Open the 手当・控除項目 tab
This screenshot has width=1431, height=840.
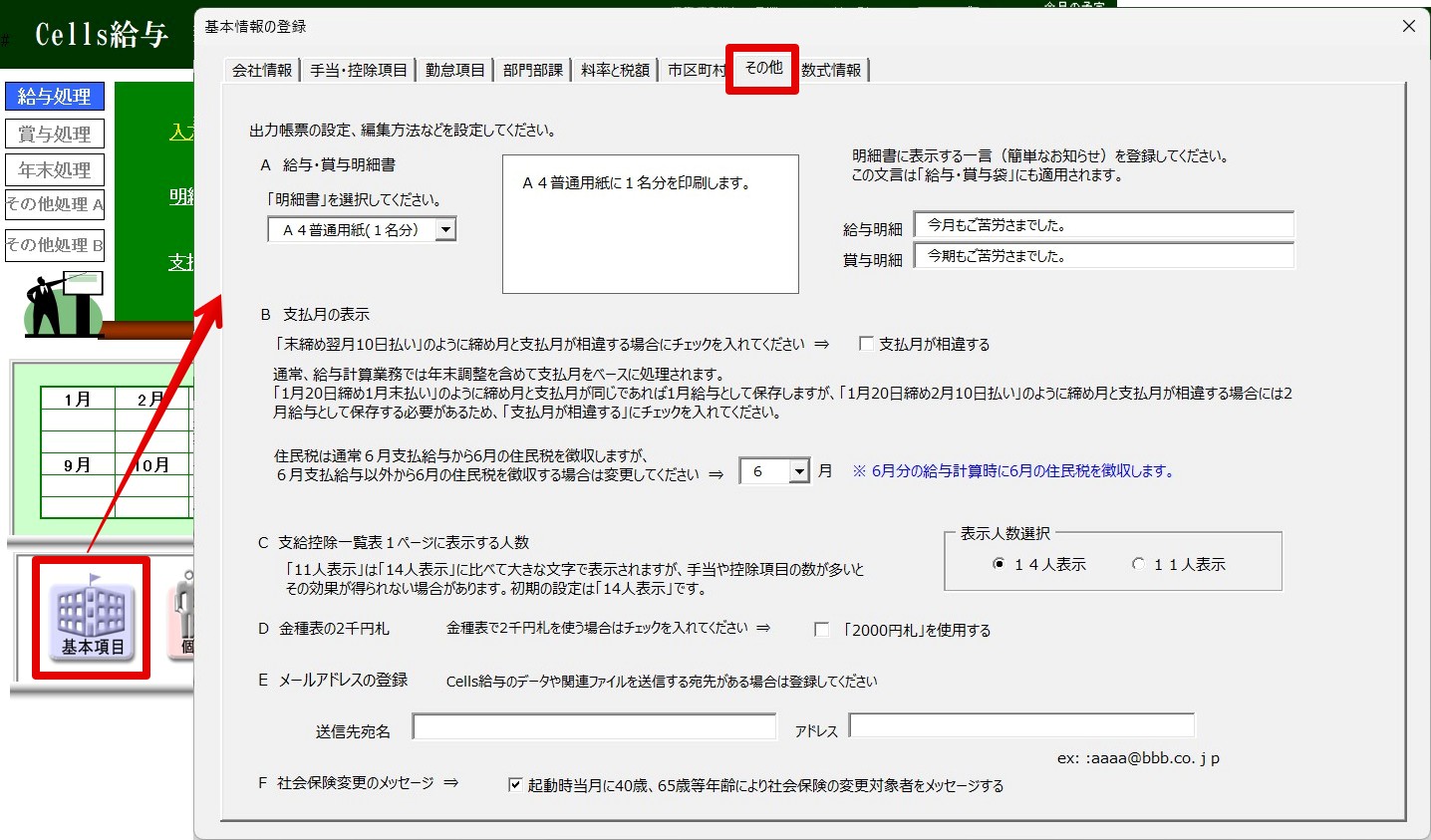[x=359, y=70]
